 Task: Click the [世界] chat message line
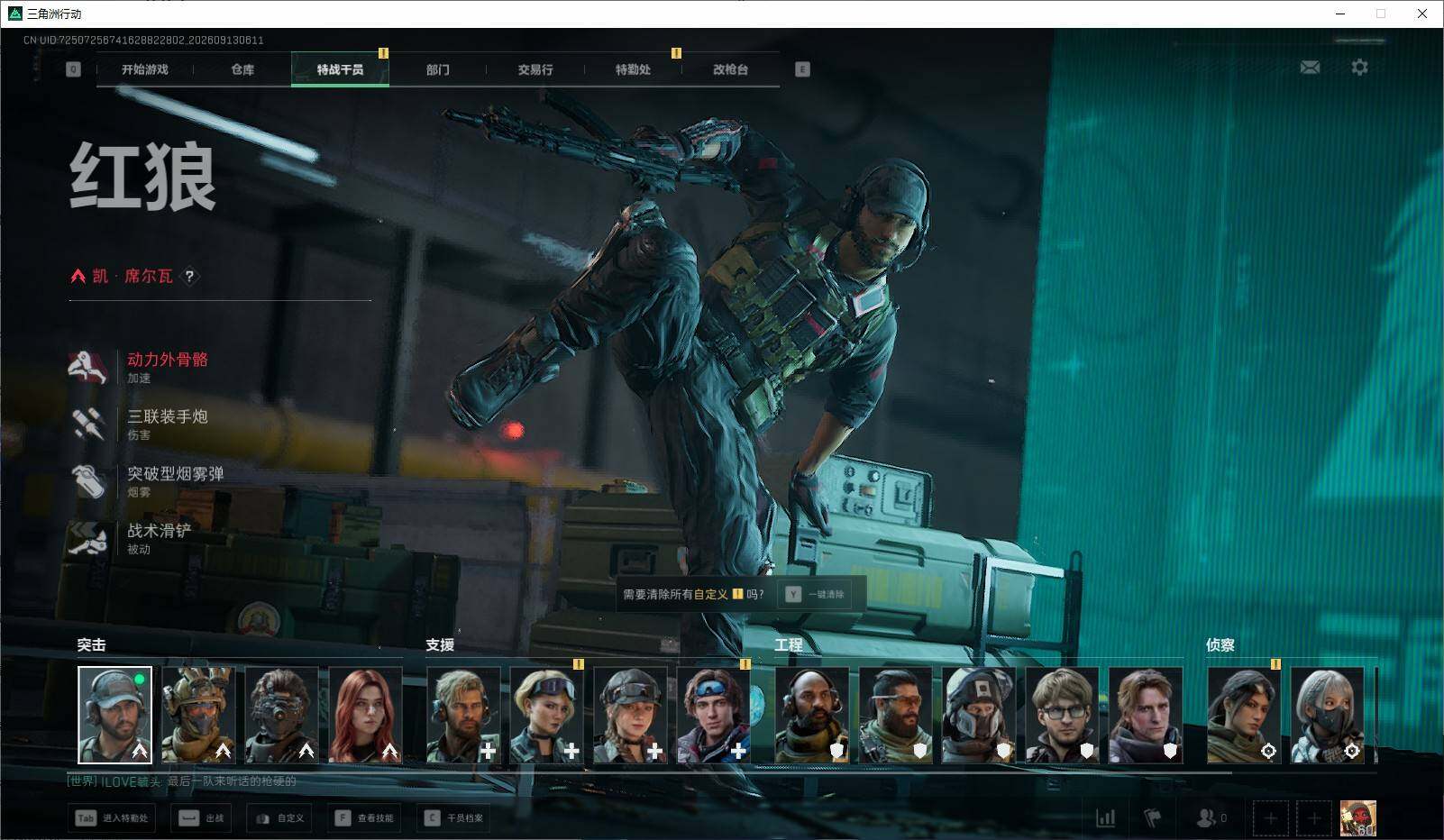coord(182,781)
